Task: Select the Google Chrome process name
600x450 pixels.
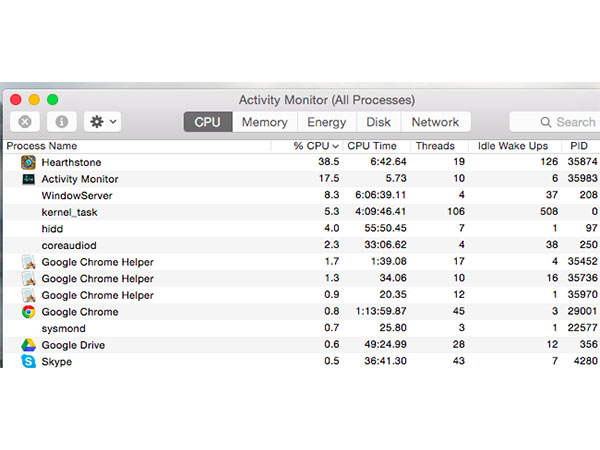Action: (80, 312)
